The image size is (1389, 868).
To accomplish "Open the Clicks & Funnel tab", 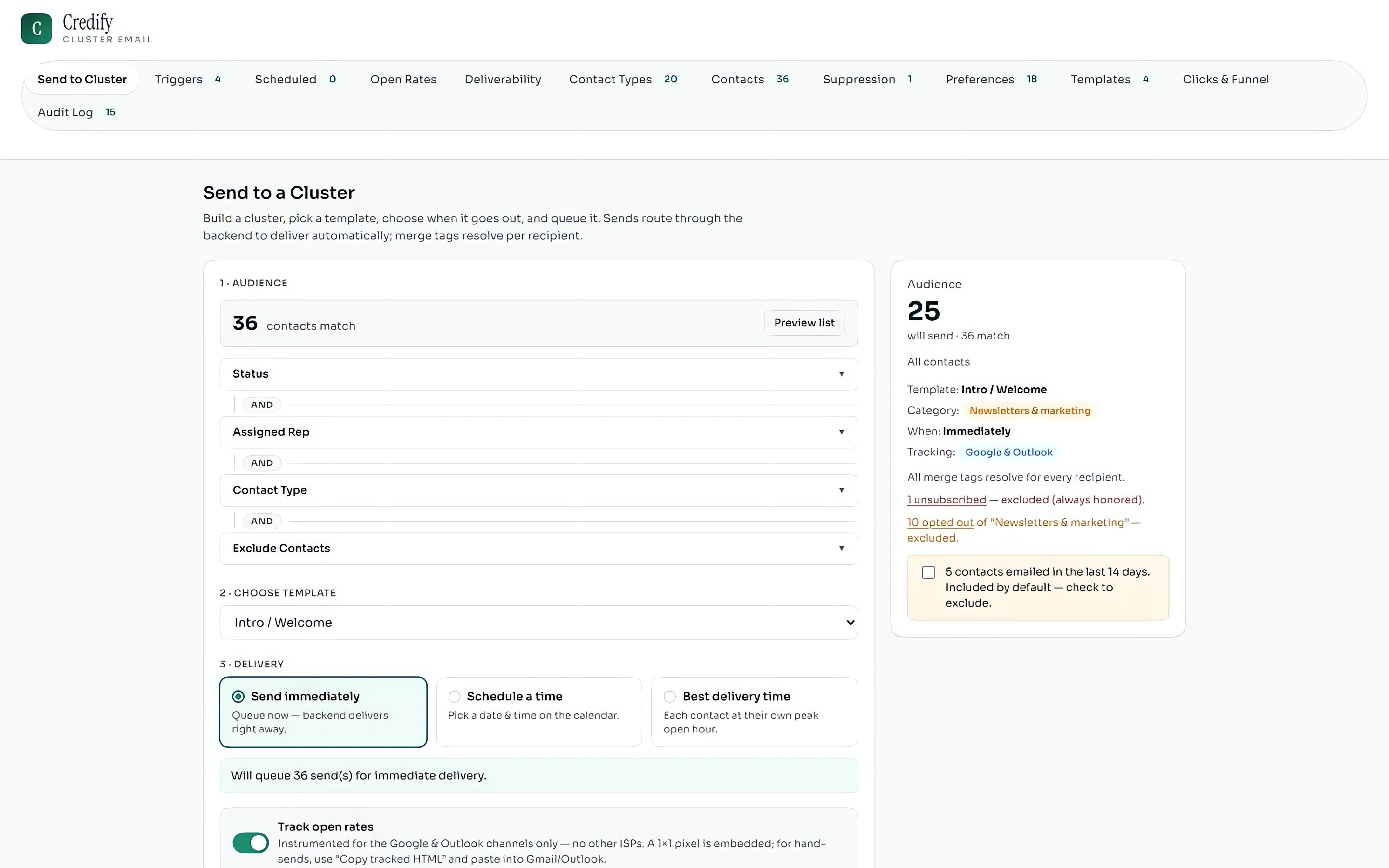I will (x=1226, y=79).
